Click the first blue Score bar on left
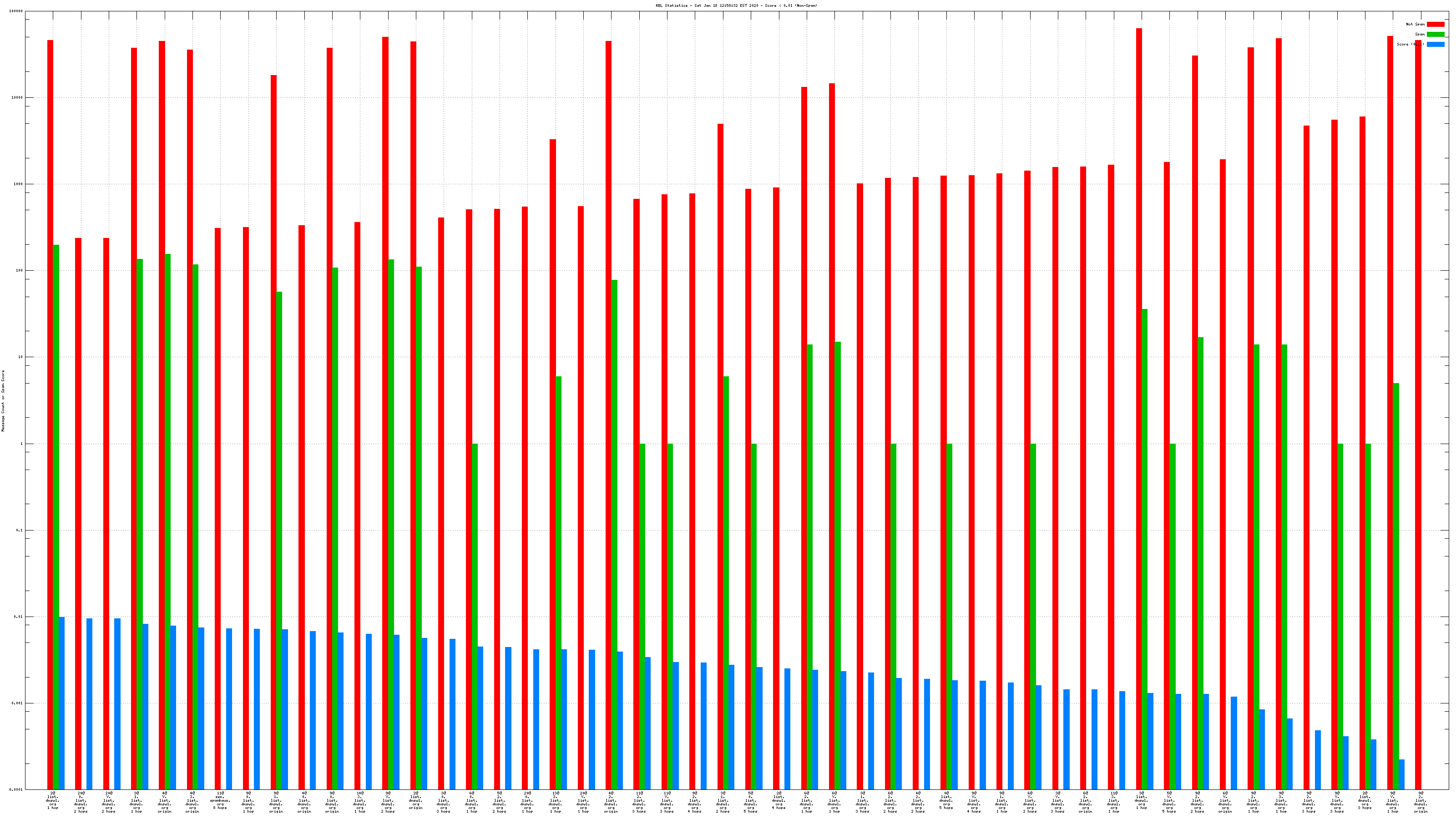The image size is (1456, 819). tap(61, 703)
